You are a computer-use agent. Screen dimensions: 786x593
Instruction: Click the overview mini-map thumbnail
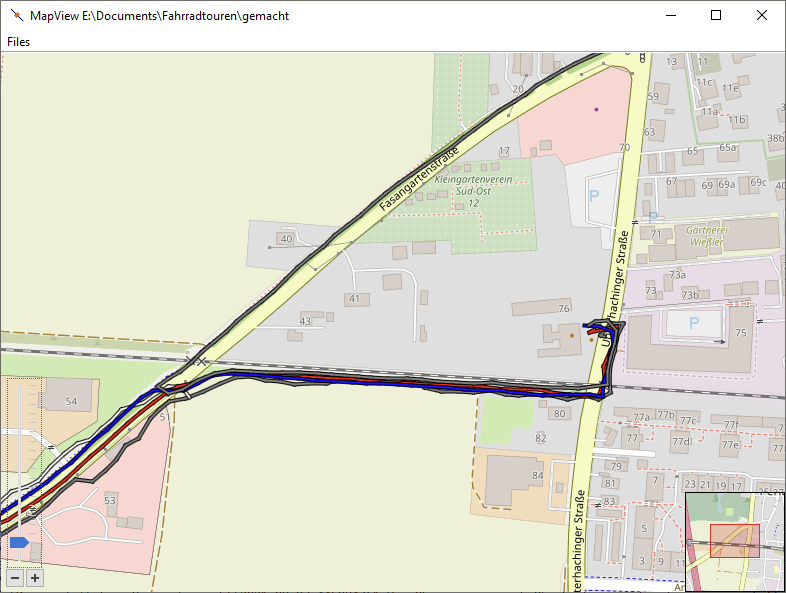pyautogui.click(x=735, y=541)
